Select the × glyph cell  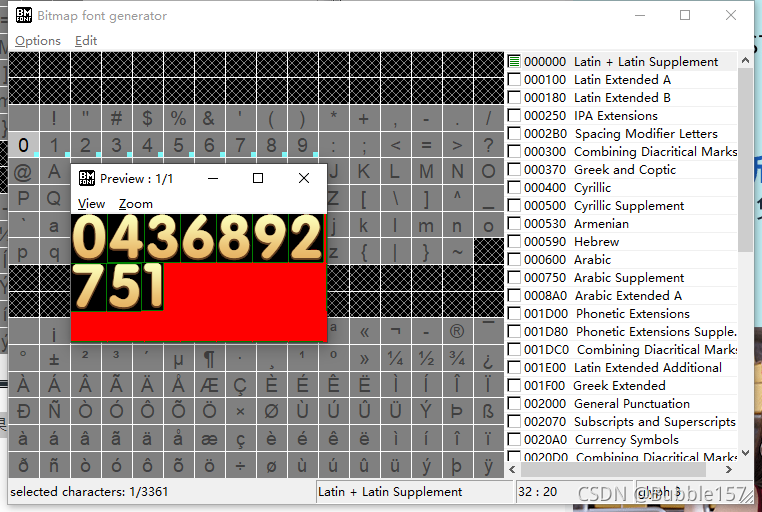tap(240, 412)
